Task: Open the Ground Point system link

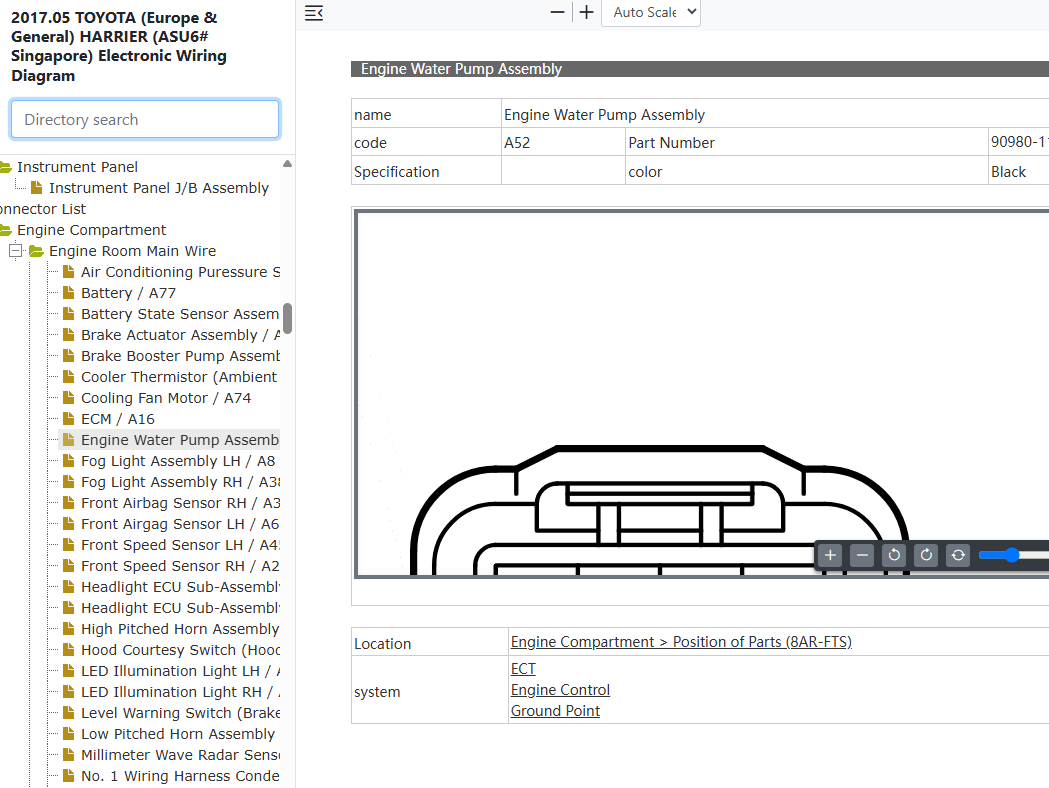Action: 555,711
